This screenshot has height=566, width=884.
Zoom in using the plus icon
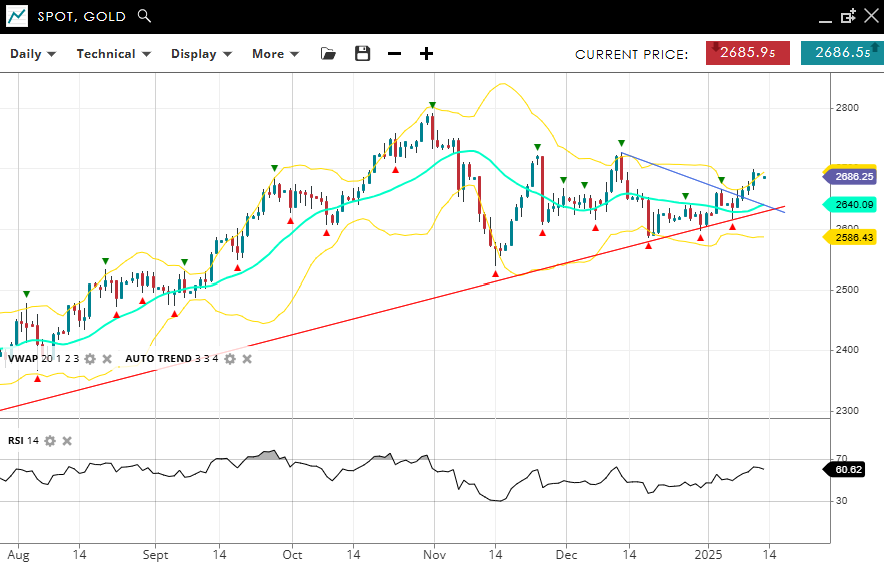[x=426, y=54]
